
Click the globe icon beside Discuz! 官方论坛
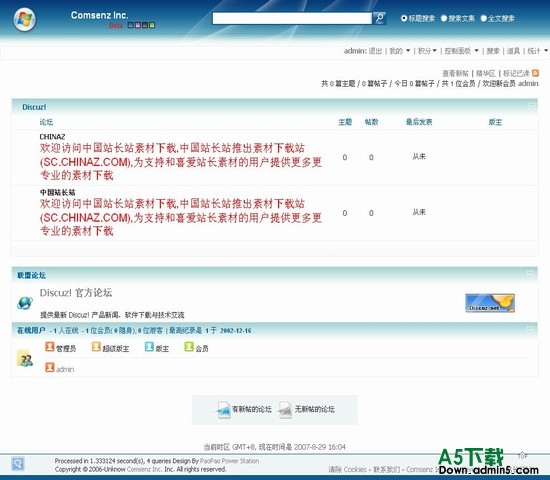click(x=25, y=302)
